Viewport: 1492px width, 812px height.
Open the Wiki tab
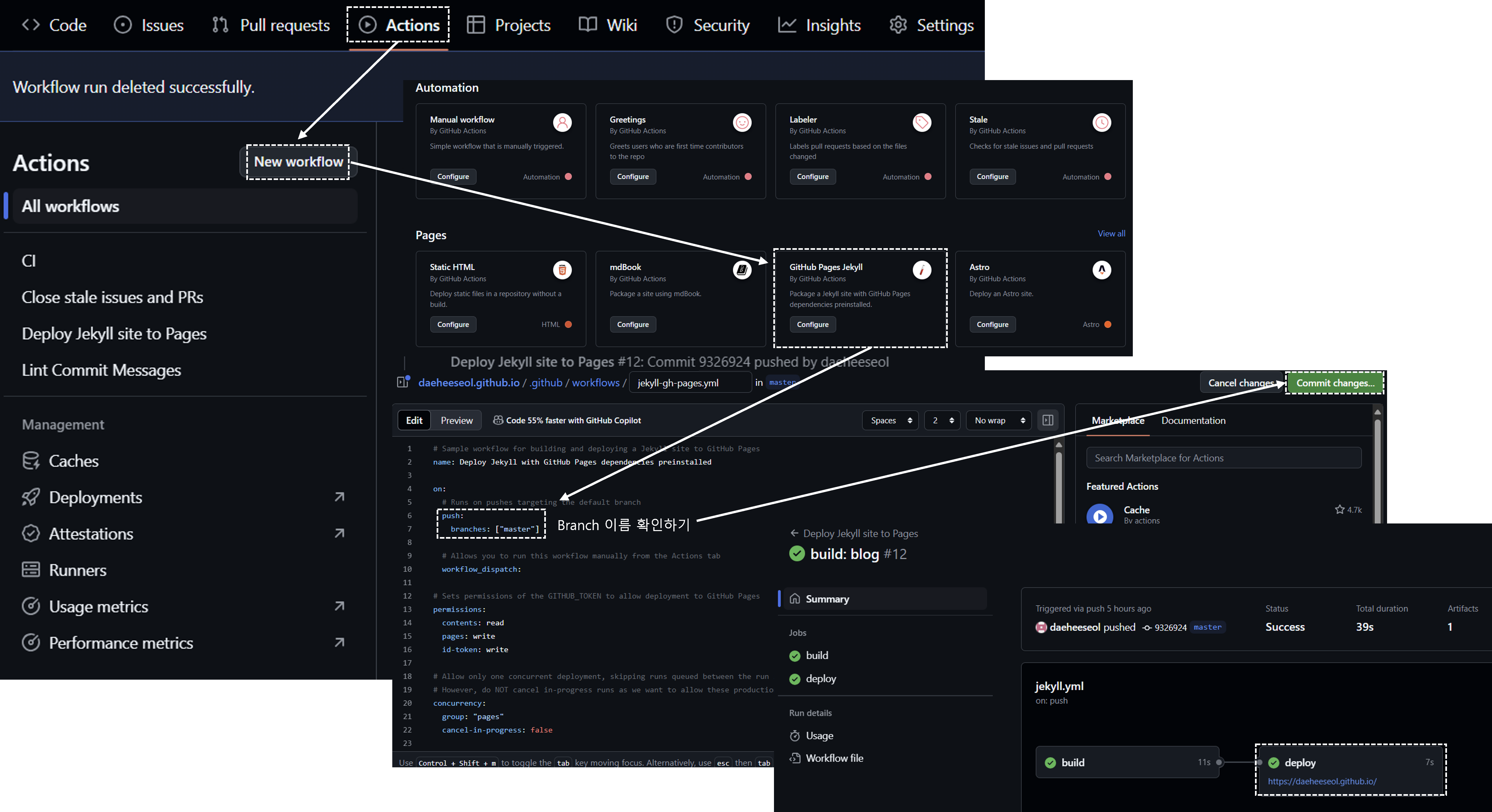[x=607, y=25]
